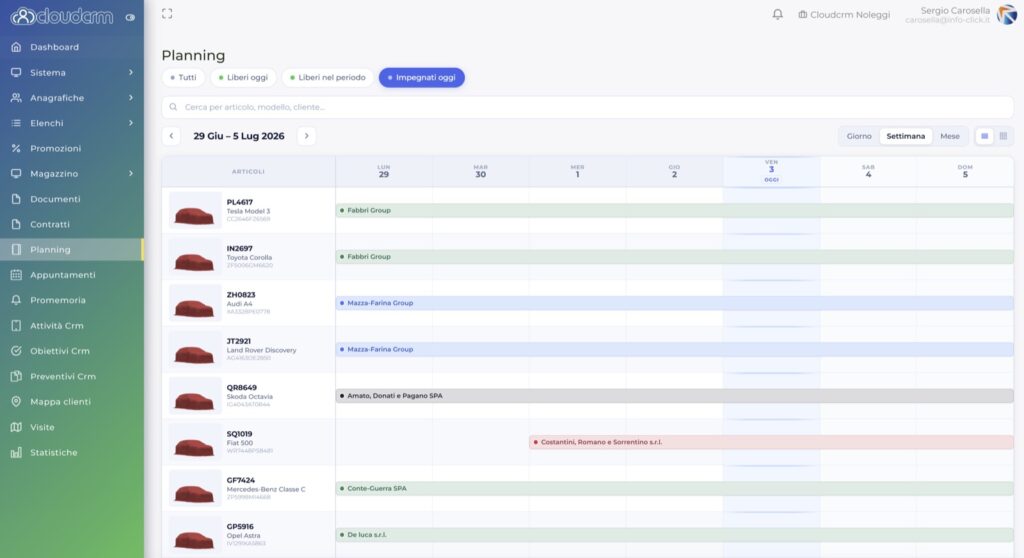Click the Promozioni percent icon
The height and width of the screenshot is (558, 1024).
(x=16, y=148)
